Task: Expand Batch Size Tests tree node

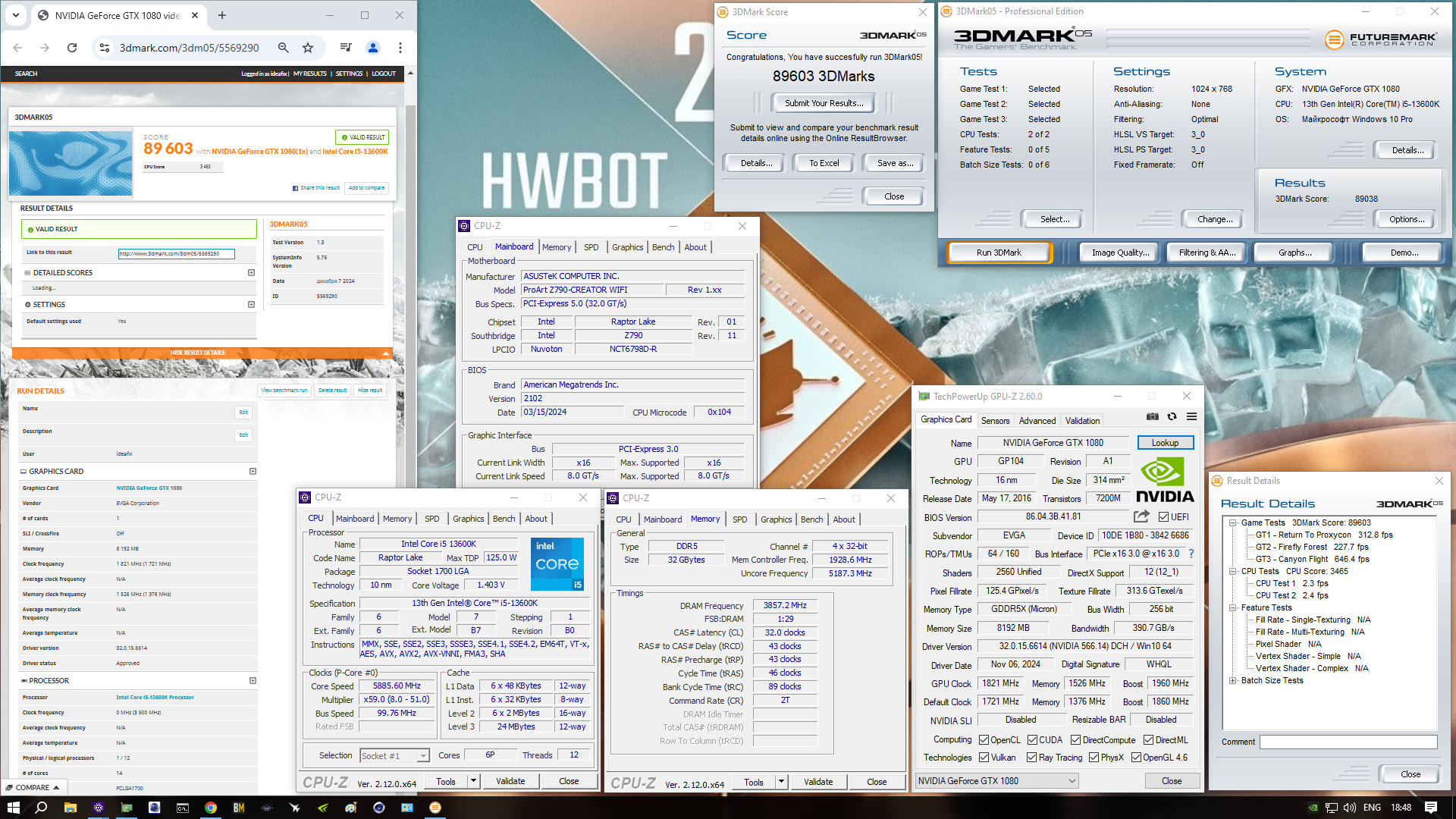Action: [x=1233, y=681]
